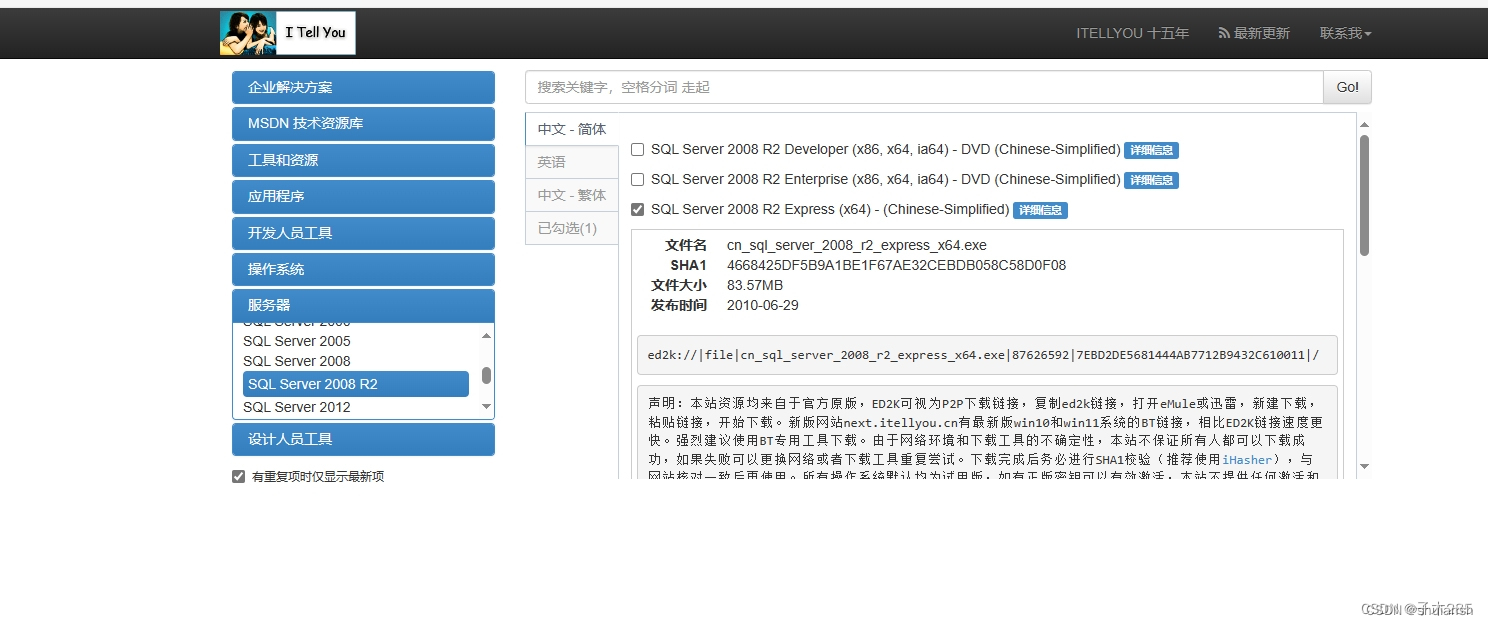
Task: Click the Go! search button
Action: pos(1346,87)
